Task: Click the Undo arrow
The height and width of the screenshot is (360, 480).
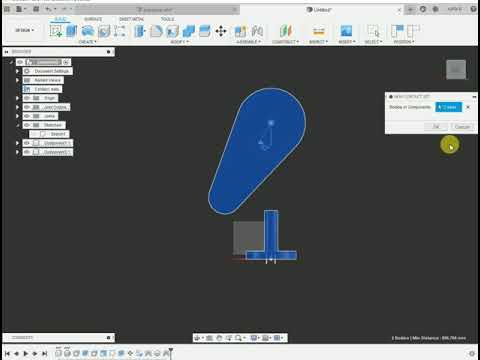Action: (x=48, y=9)
